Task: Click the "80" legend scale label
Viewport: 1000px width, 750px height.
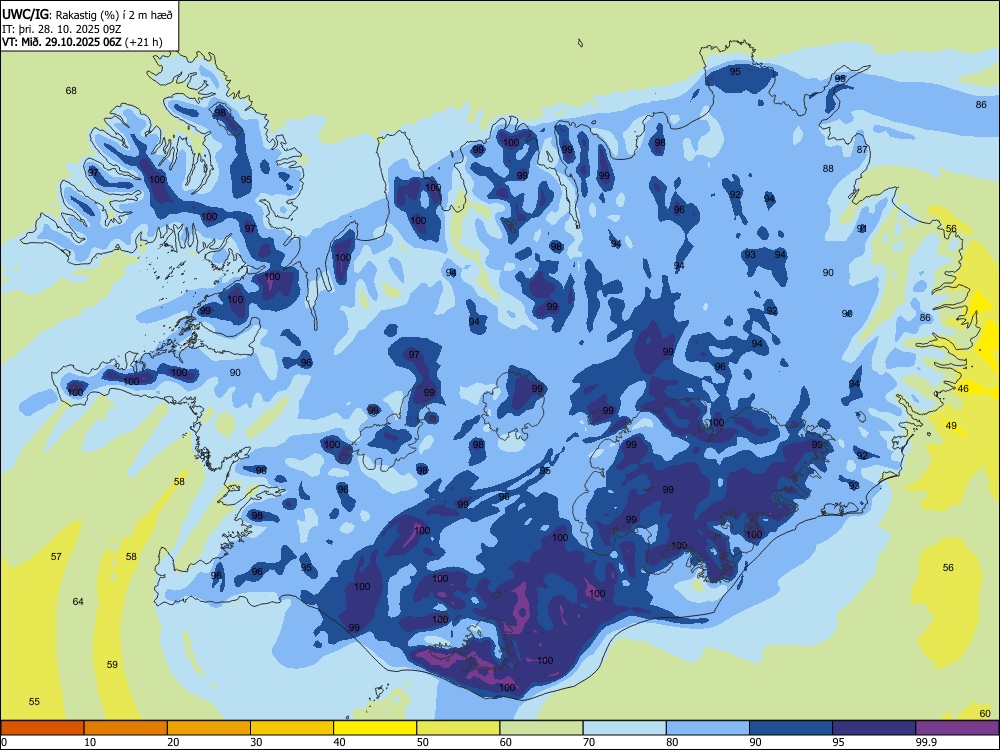Action: point(672,742)
